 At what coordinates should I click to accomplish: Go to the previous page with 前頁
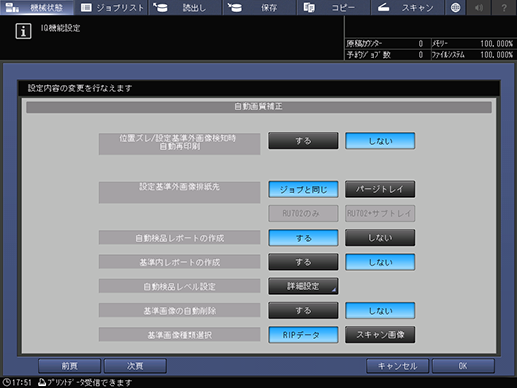(69, 366)
